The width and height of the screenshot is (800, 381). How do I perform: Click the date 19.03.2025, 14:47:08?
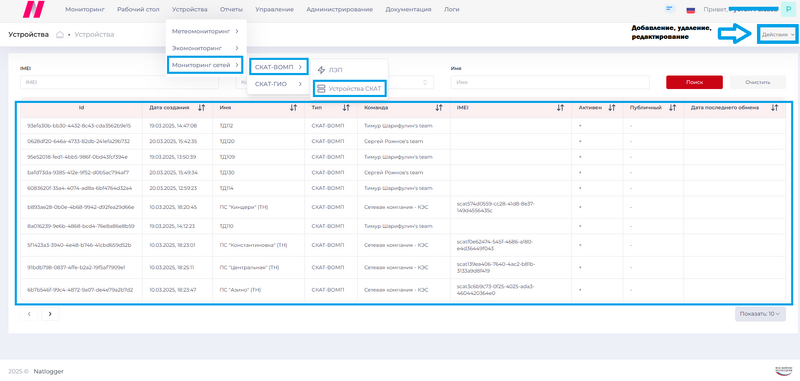[x=173, y=125]
